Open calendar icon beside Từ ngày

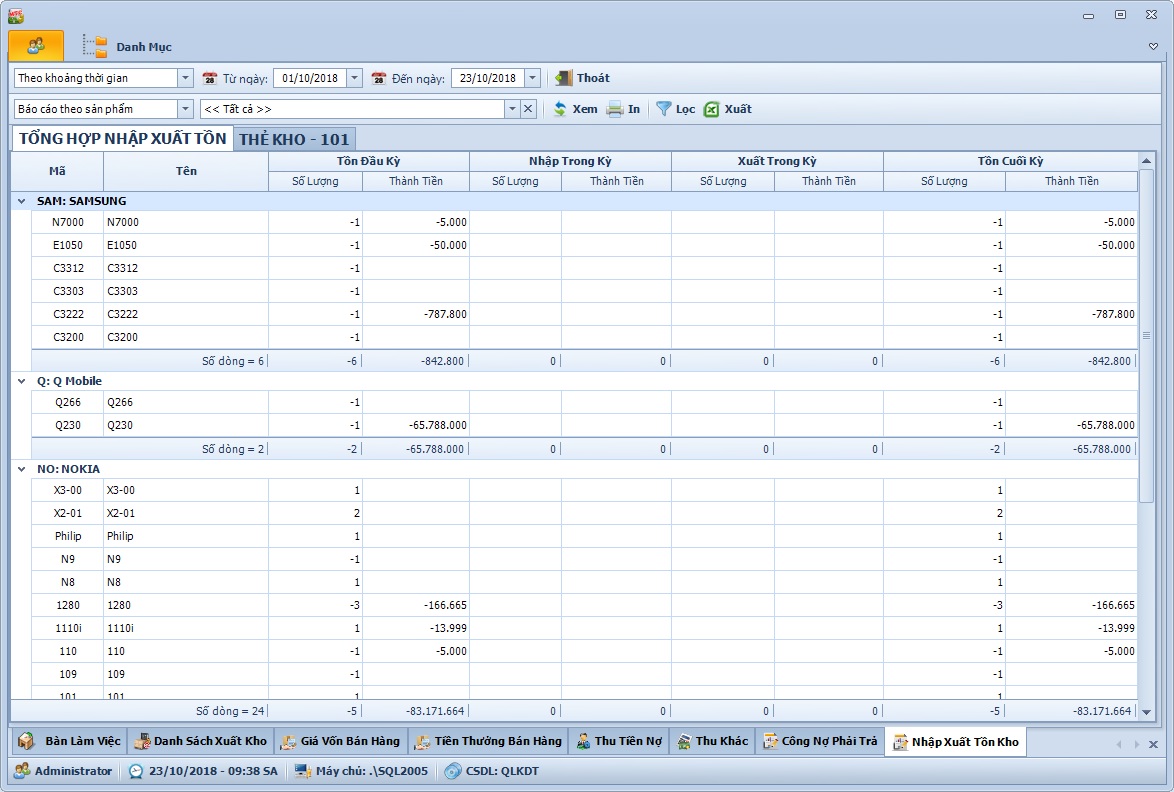click(210, 78)
